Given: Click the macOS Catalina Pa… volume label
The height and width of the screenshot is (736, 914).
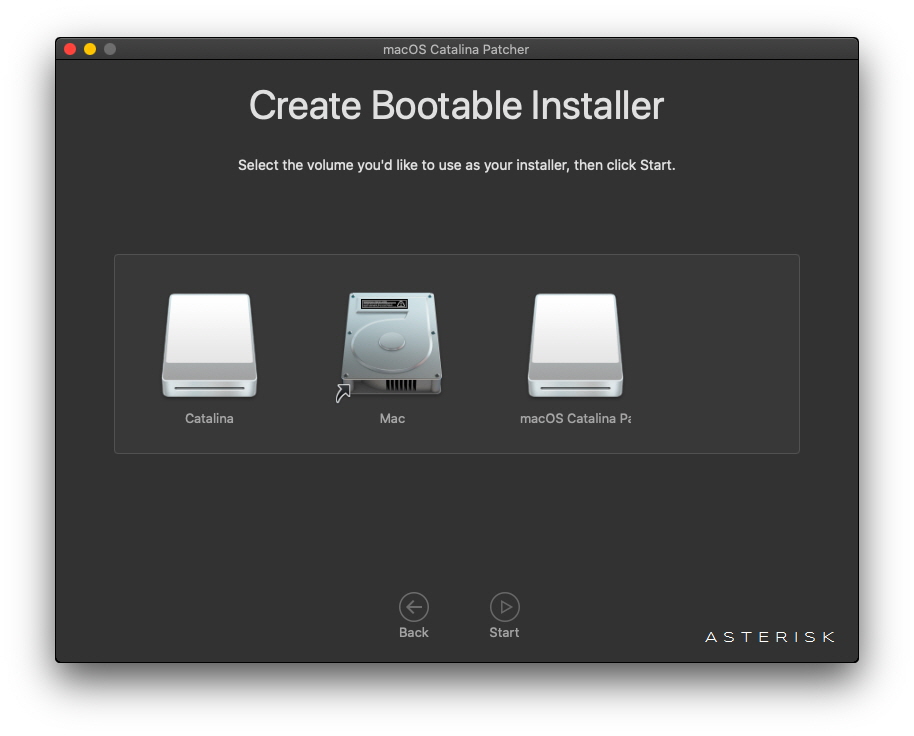Looking at the screenshot, I should point(575,418).
